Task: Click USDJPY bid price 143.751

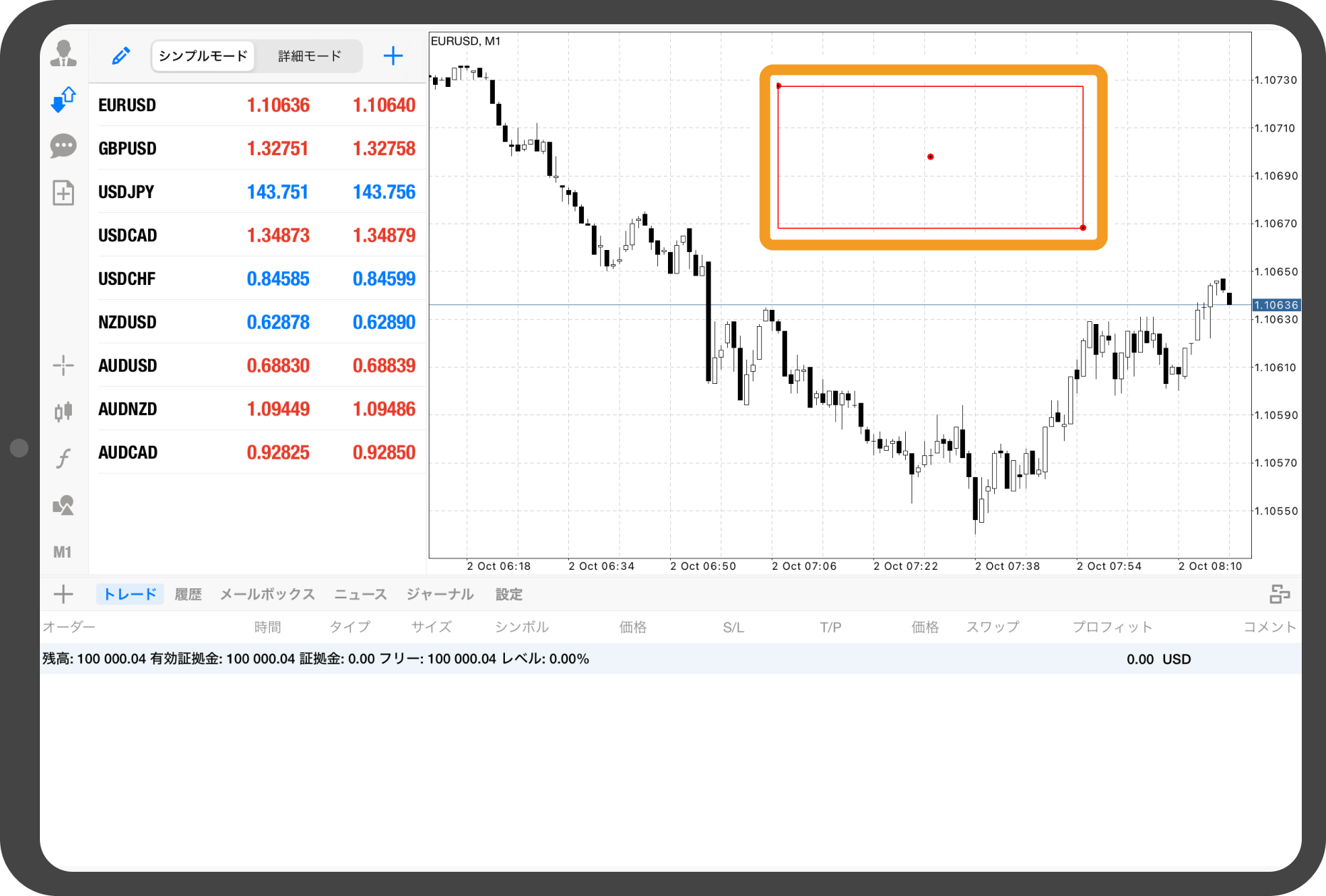Action: [x=278, y=192]
